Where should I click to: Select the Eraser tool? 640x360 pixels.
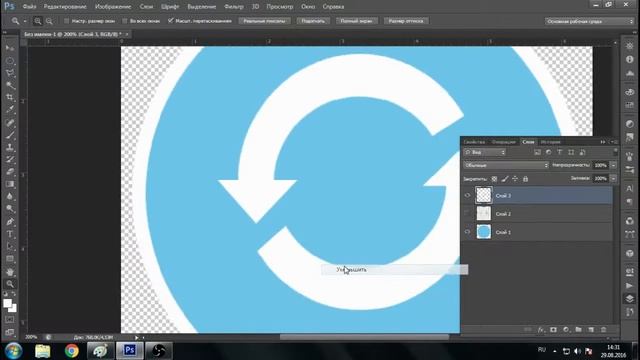pos(10,172)
